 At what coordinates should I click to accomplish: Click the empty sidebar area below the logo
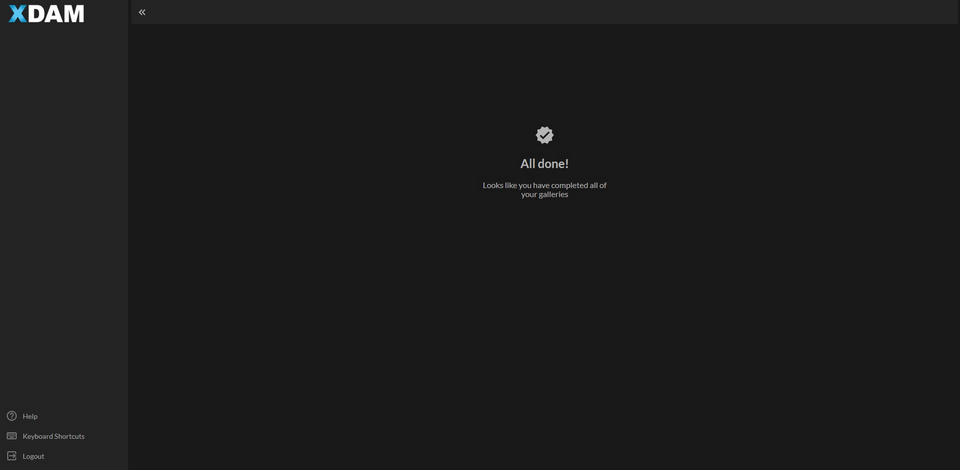tap(64, 200)
